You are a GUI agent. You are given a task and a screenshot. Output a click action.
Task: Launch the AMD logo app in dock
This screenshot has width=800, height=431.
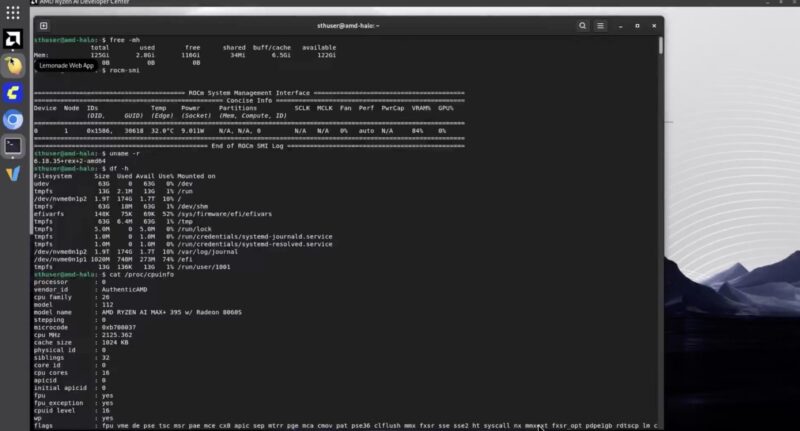[13, 39]
